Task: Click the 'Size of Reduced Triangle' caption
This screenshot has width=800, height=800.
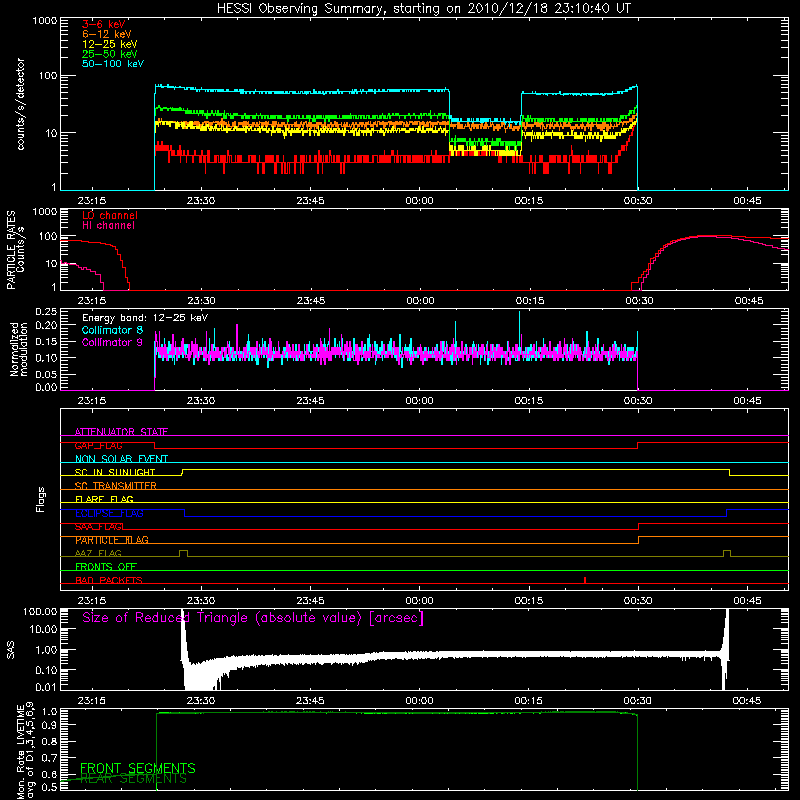Action: (x=253, y=618)
